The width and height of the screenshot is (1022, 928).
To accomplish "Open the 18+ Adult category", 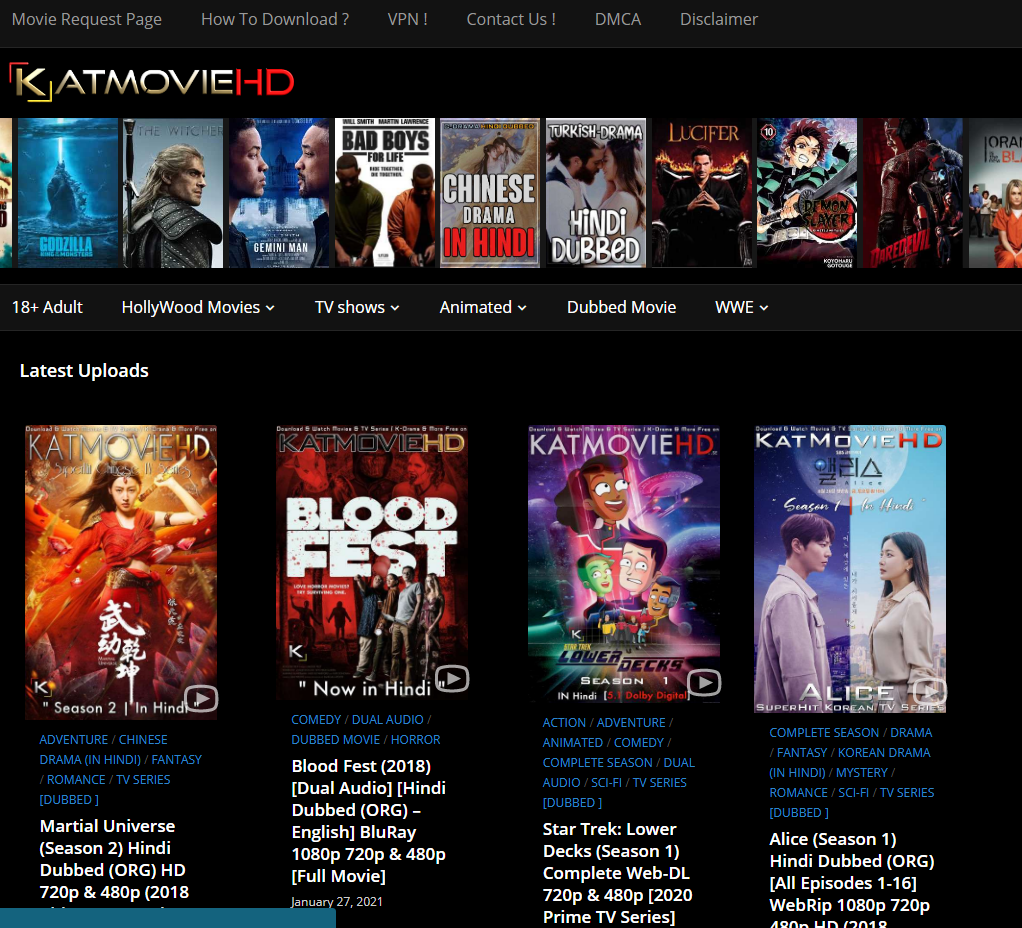I will [48, 307].
